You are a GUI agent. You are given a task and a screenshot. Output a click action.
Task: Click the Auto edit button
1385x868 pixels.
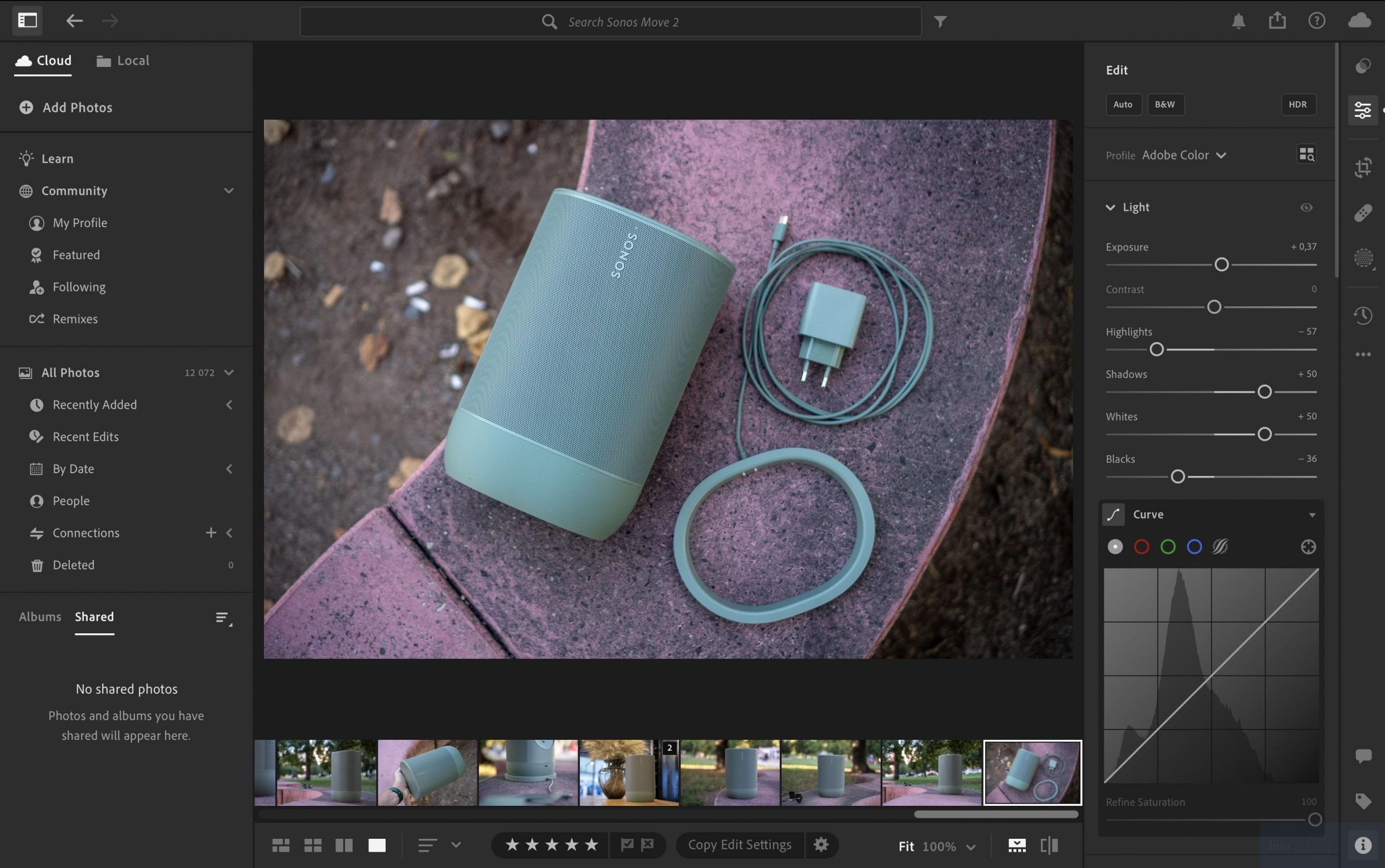pyautogui.click(x=1123, y=104)
